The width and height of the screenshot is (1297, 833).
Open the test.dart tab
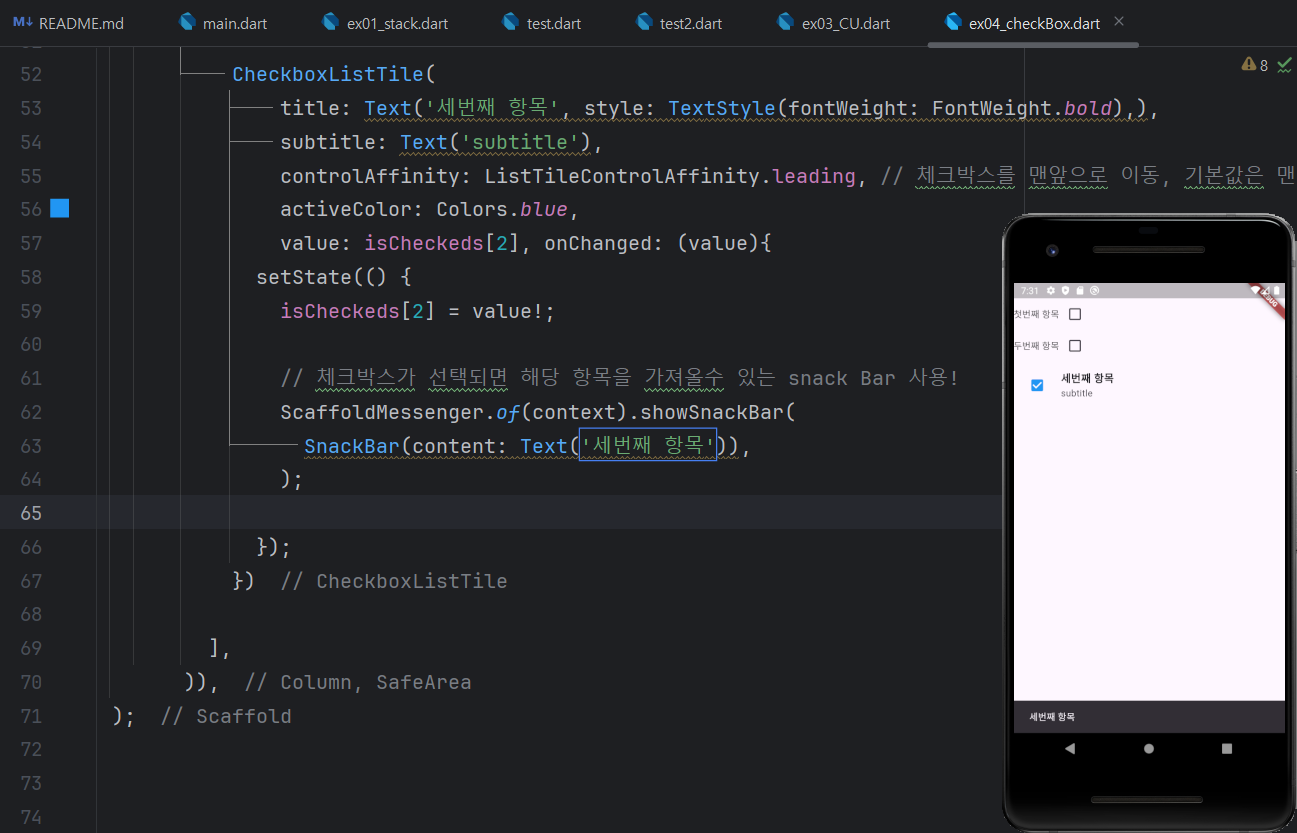[539, 23]
